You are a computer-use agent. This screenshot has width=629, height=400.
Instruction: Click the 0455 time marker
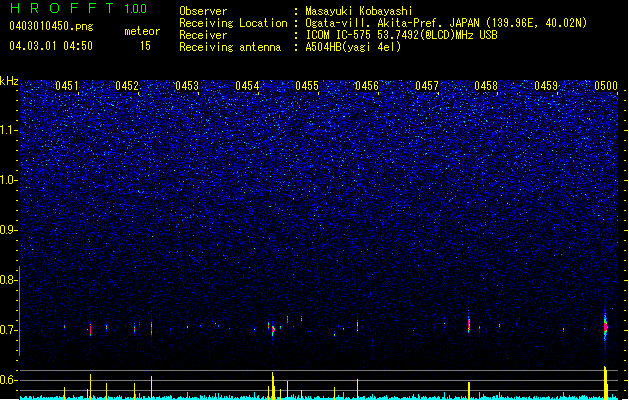tap(307, 86)
